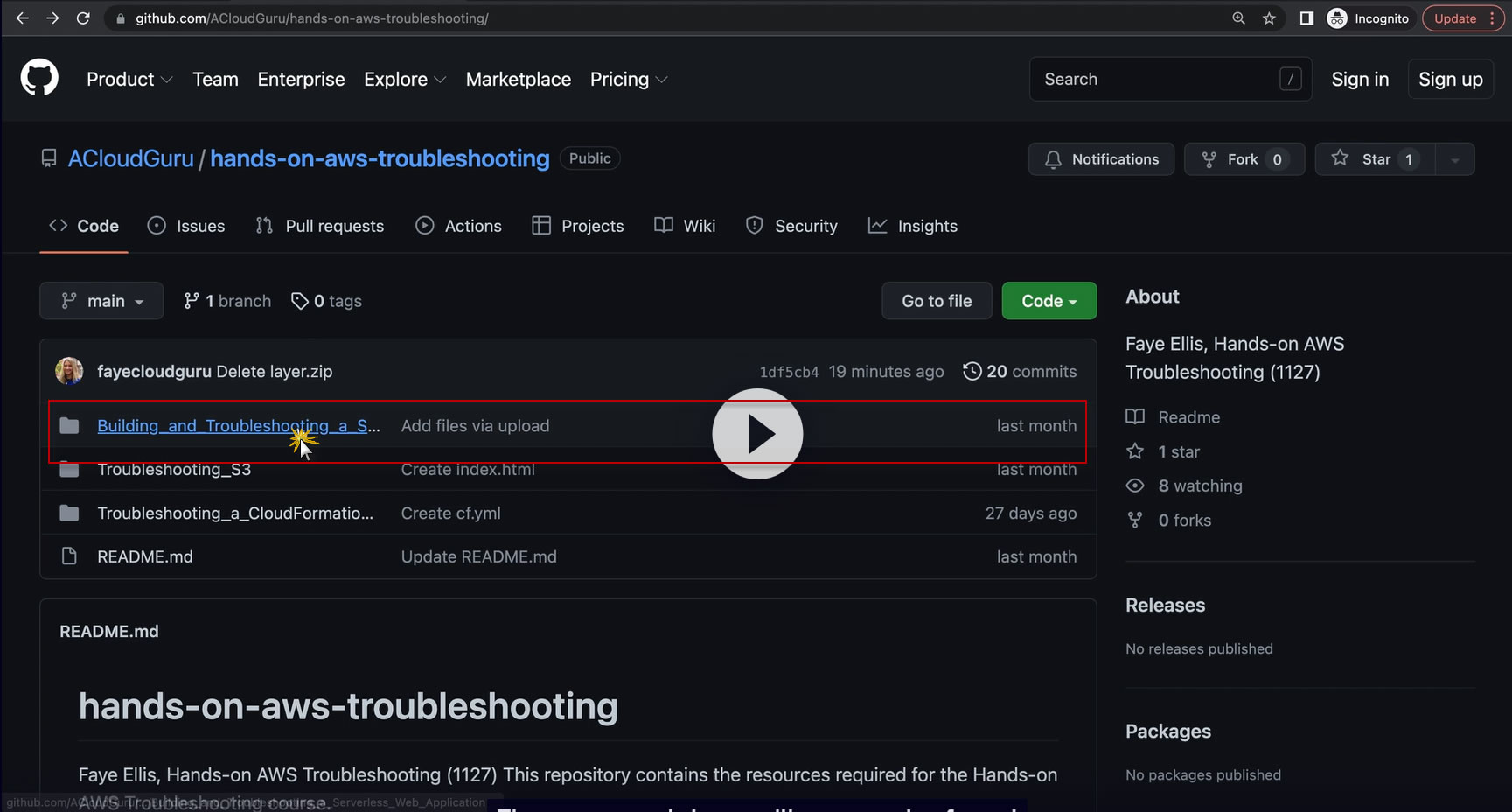1512x812 pixels.
Task: Open the green Code dropdown
Action: (x=1049, y=301)
